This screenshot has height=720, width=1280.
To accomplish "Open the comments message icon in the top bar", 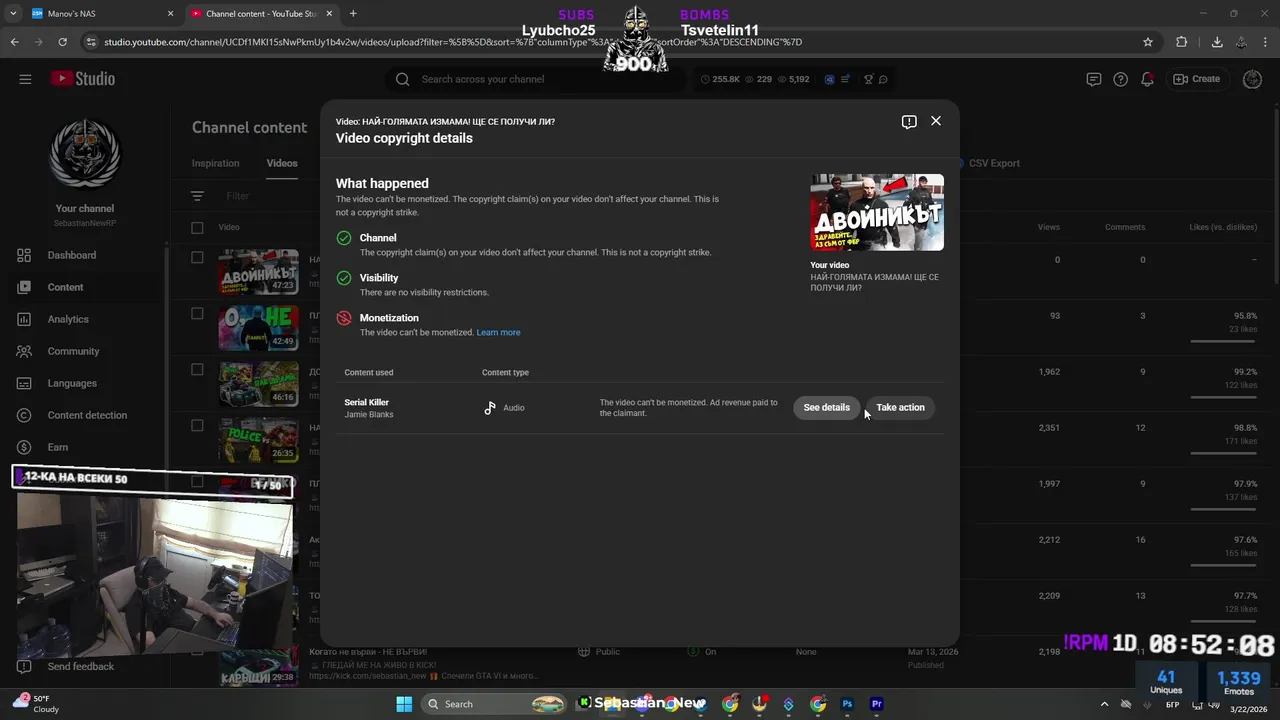I will (1094, 79).
